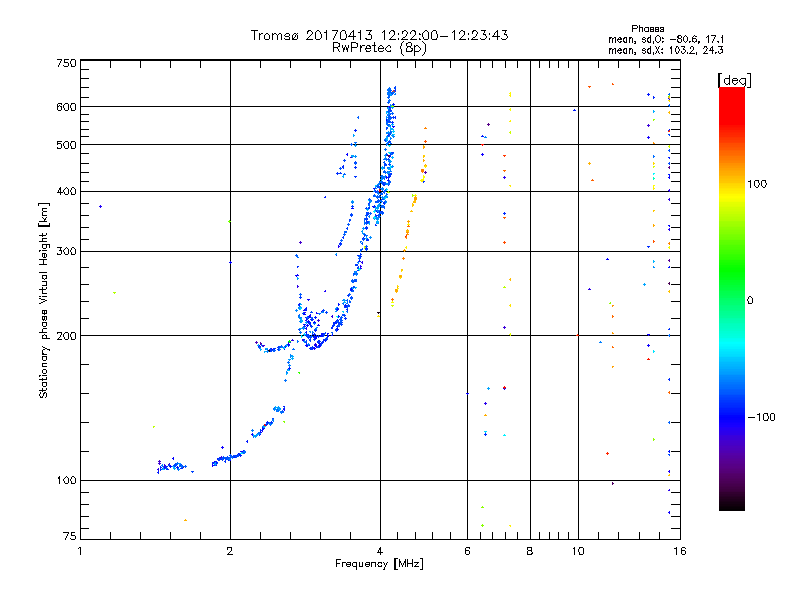
Task: Click the x-axis tick label '6'
Action: point(467,551)
